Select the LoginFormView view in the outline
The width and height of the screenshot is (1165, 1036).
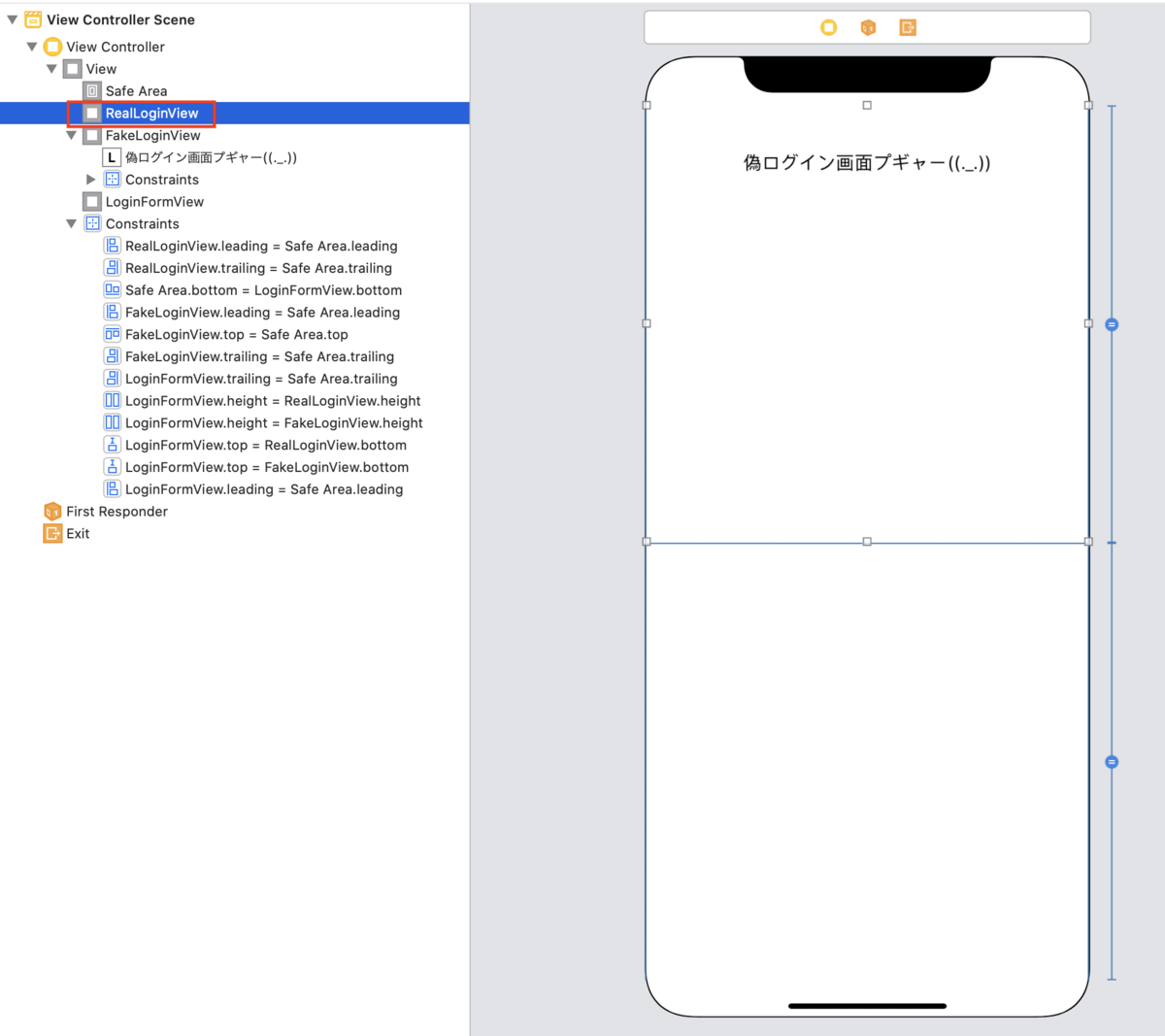(155, 201)
